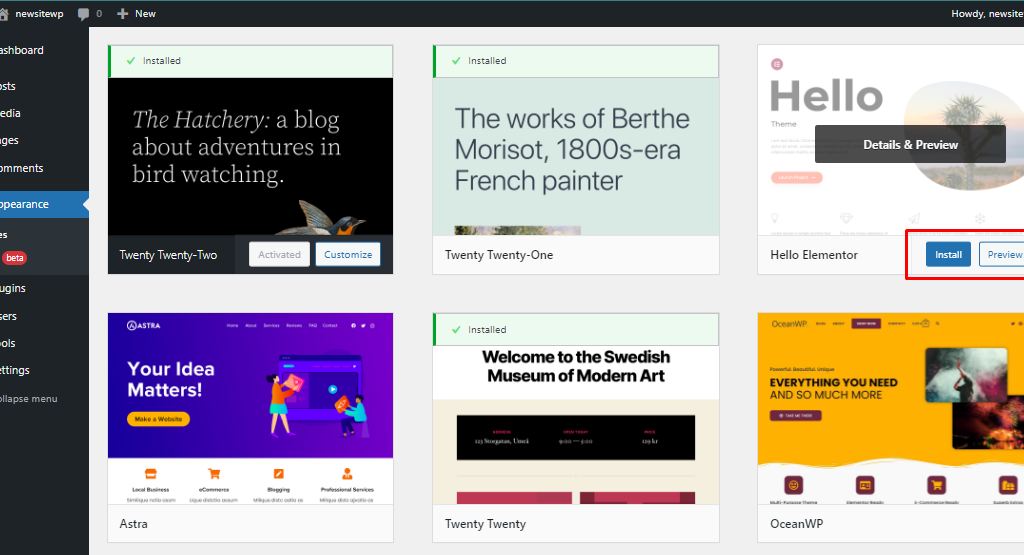Viewport: 1024px width, 555px height.
Task: Open the Twenty Twenty-One theme screenshot
Action: (x=575, y=157)
